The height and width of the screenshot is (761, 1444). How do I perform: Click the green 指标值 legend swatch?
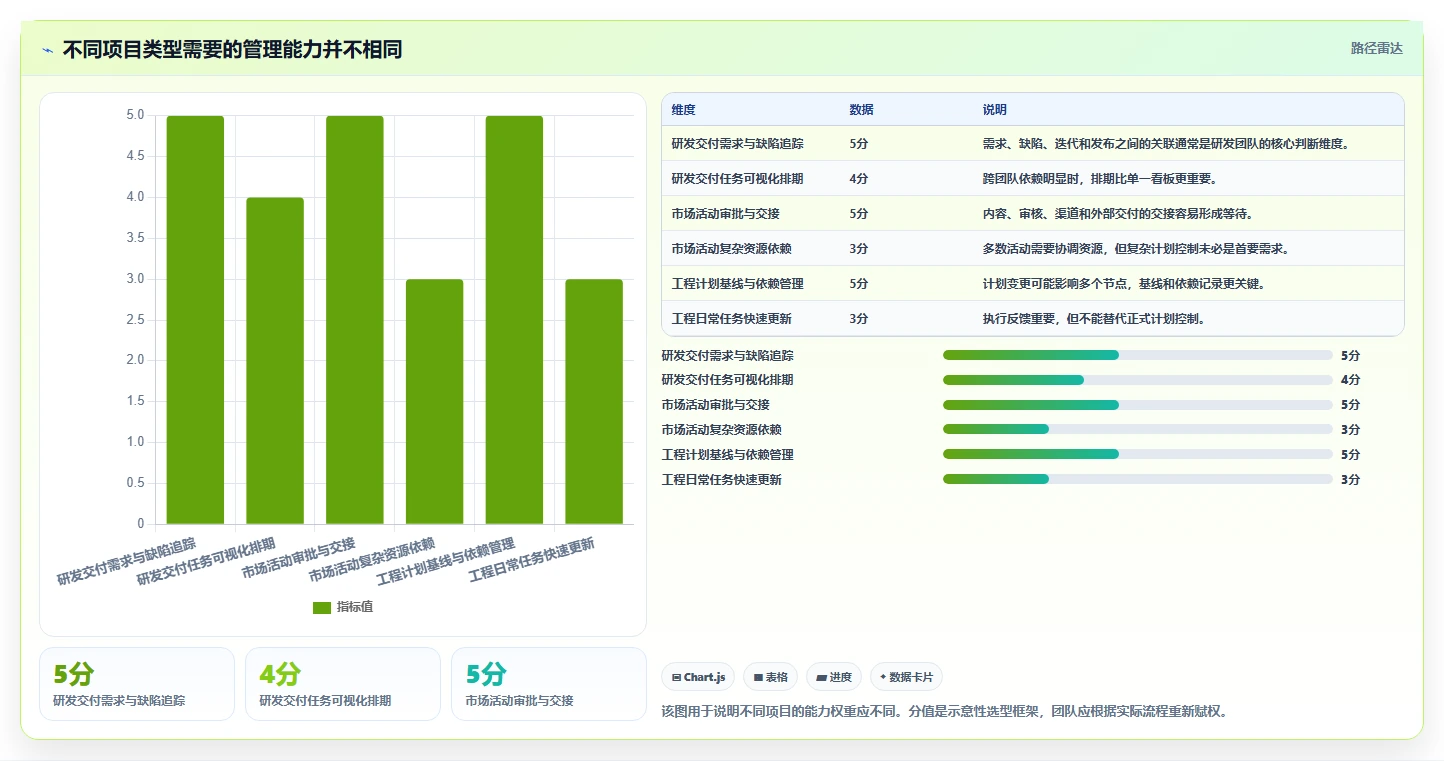(321, 607)
